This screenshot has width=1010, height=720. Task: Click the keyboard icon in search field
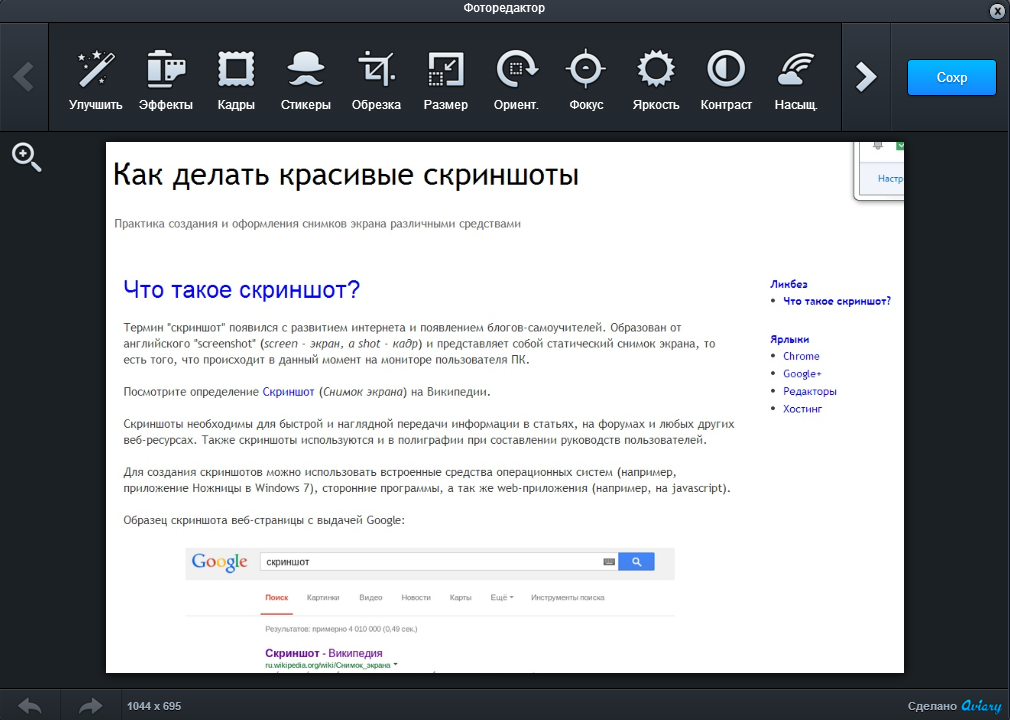[609, 562]
